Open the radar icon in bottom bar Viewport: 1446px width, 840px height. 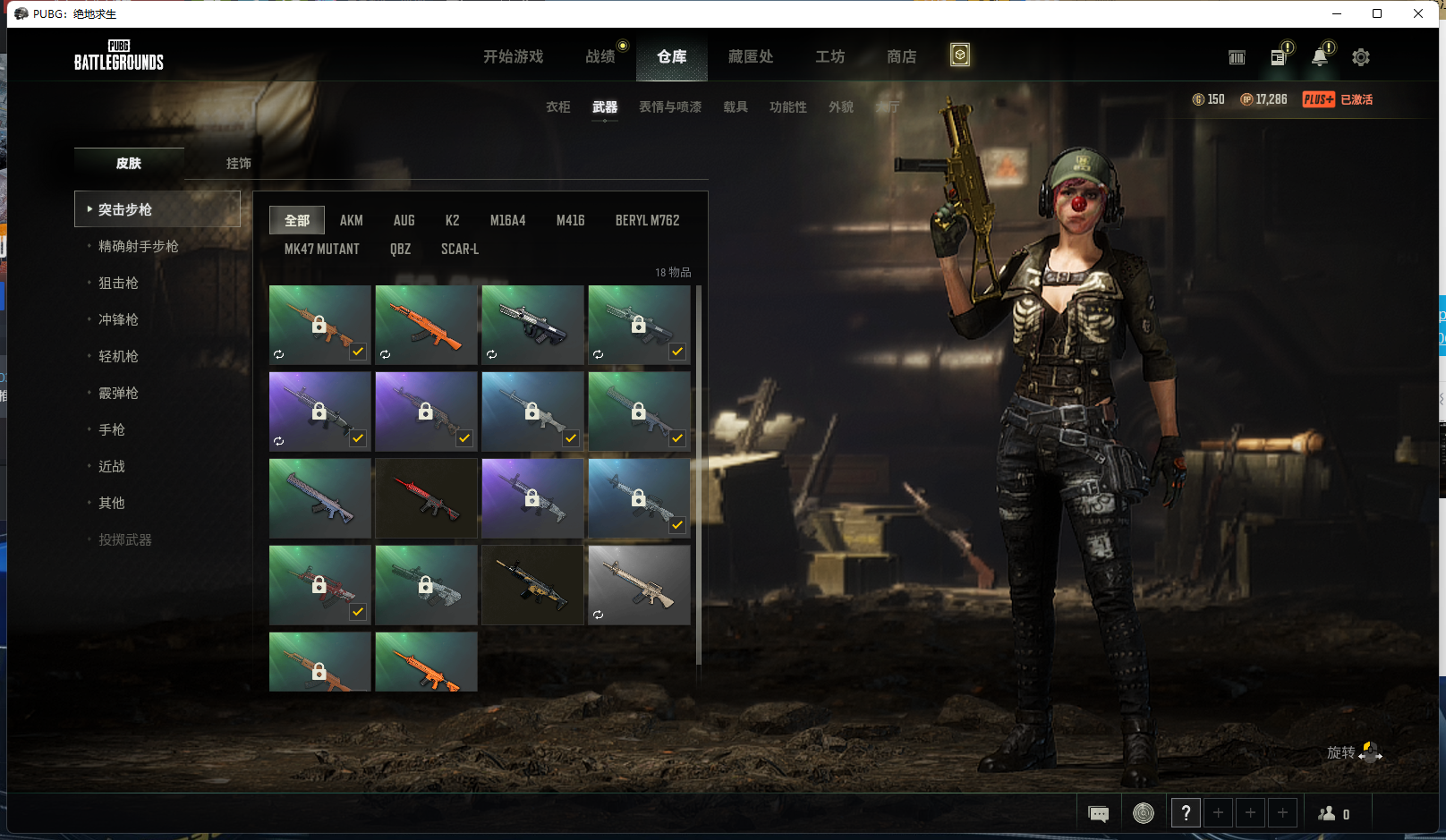1144,813
